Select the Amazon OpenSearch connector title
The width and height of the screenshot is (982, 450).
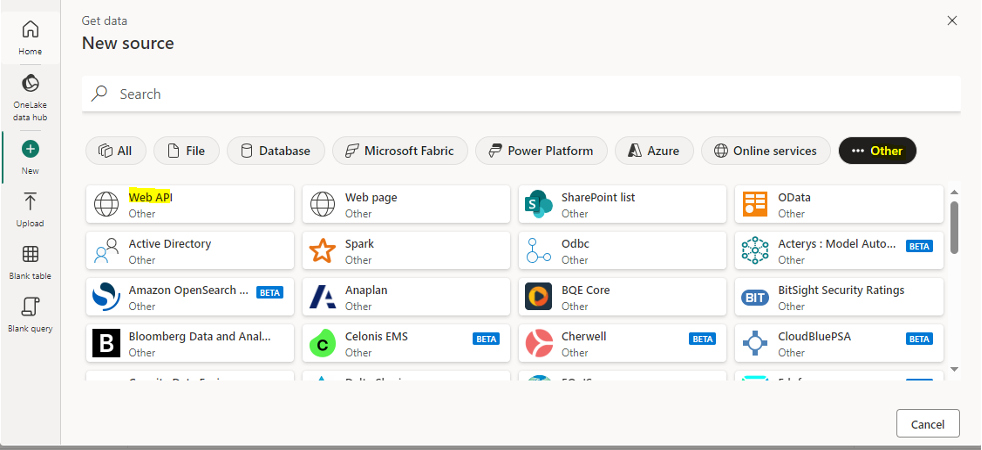point(190,290)
